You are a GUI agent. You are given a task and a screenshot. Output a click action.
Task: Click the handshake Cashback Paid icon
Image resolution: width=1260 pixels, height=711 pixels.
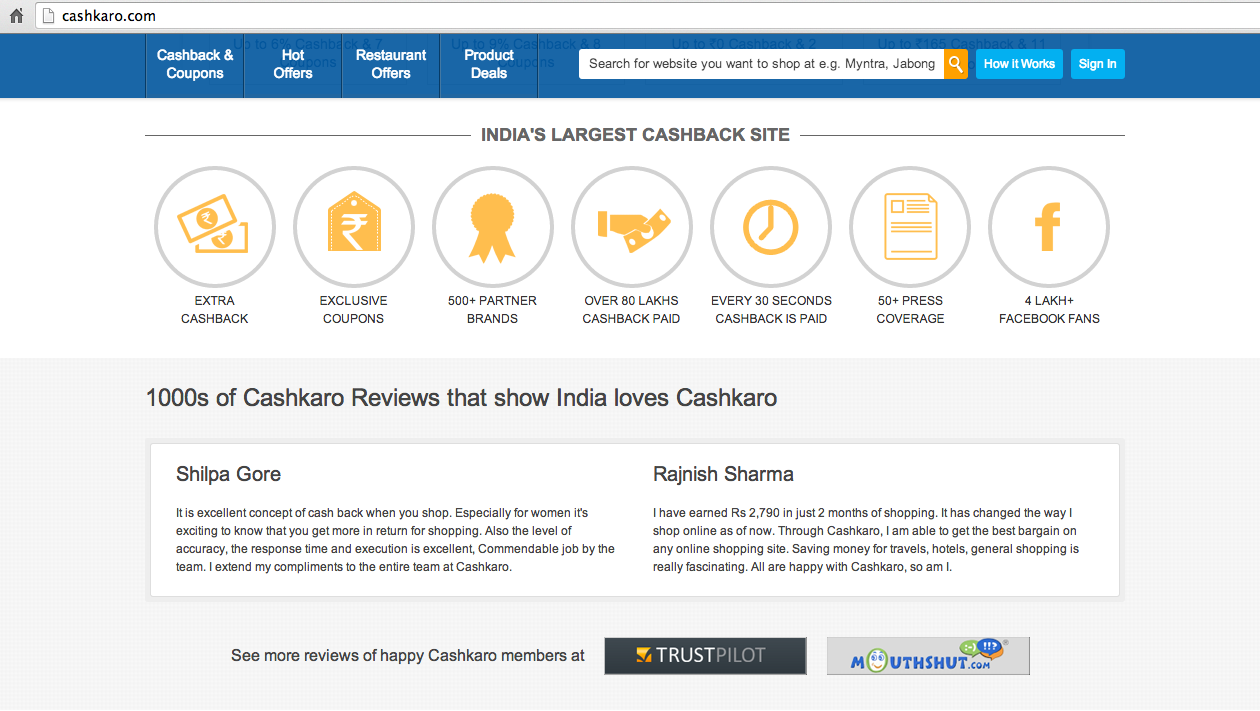[x=631, y=227]
